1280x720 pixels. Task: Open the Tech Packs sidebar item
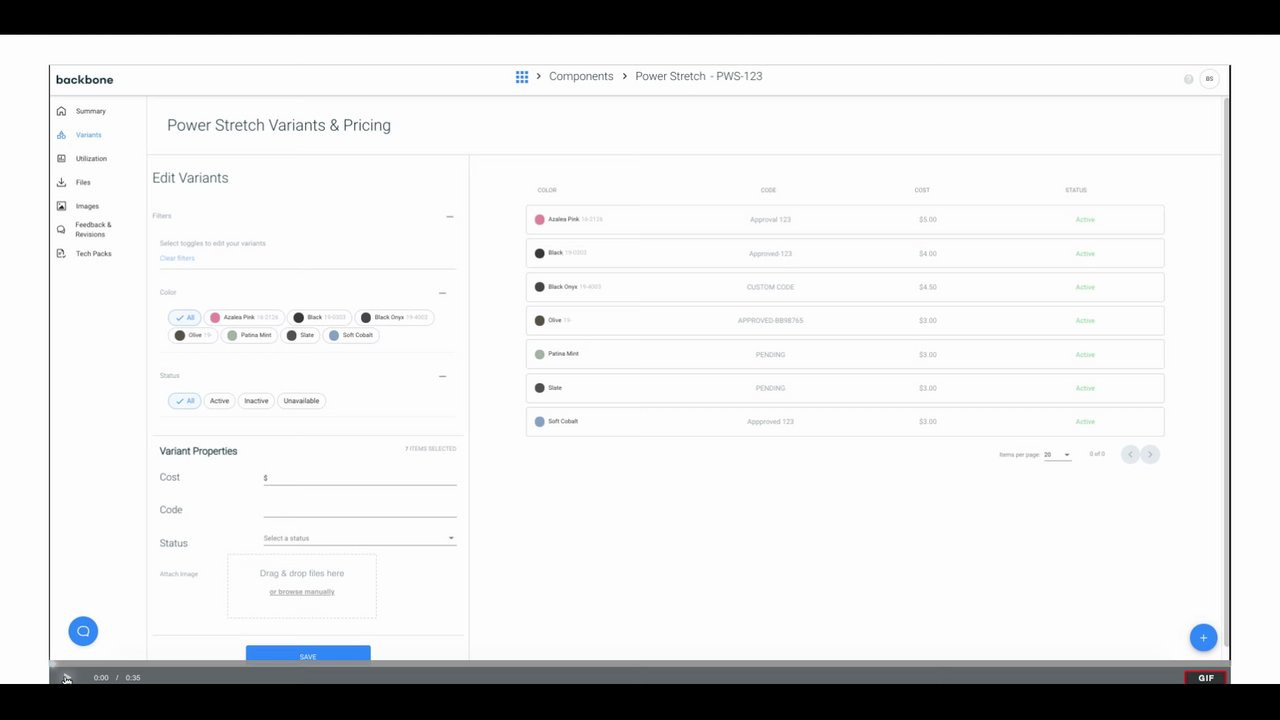[93, 253]
